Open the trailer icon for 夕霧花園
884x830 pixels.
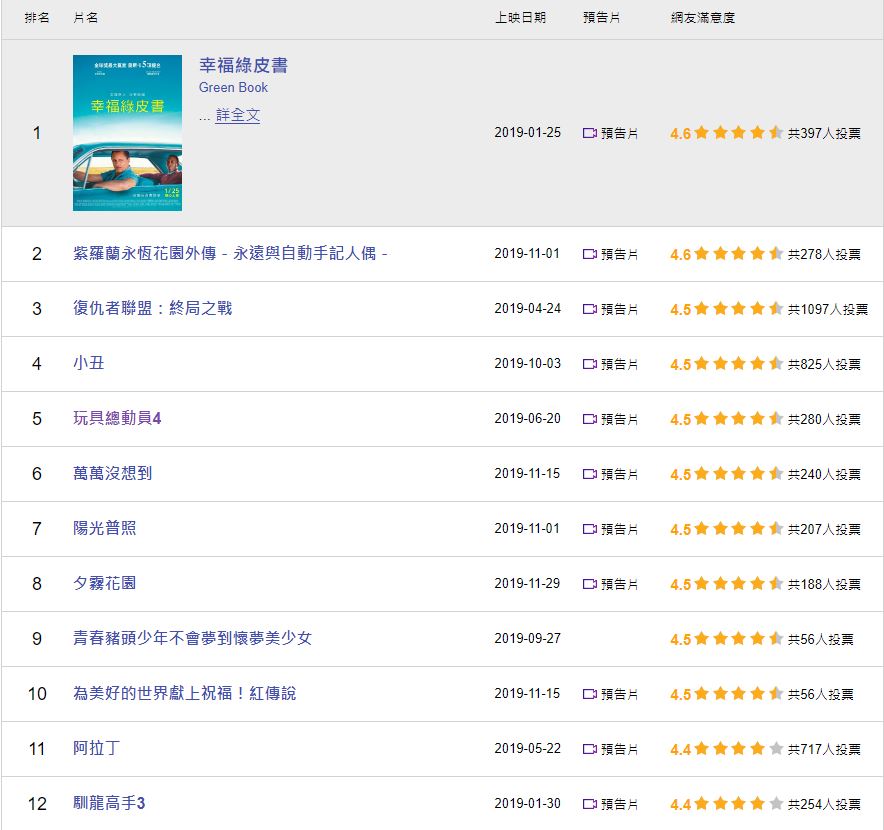590,584
